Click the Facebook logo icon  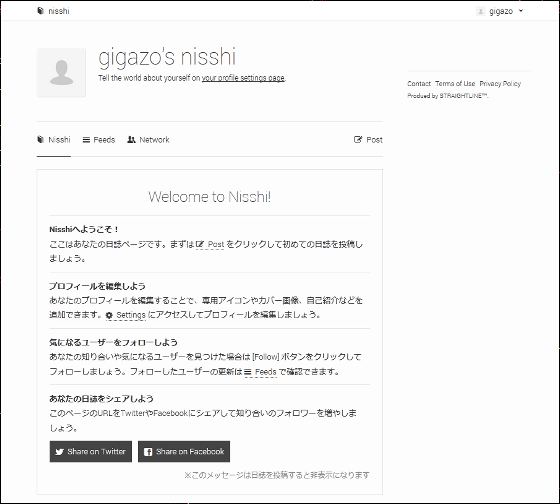(x=148, y=452)
